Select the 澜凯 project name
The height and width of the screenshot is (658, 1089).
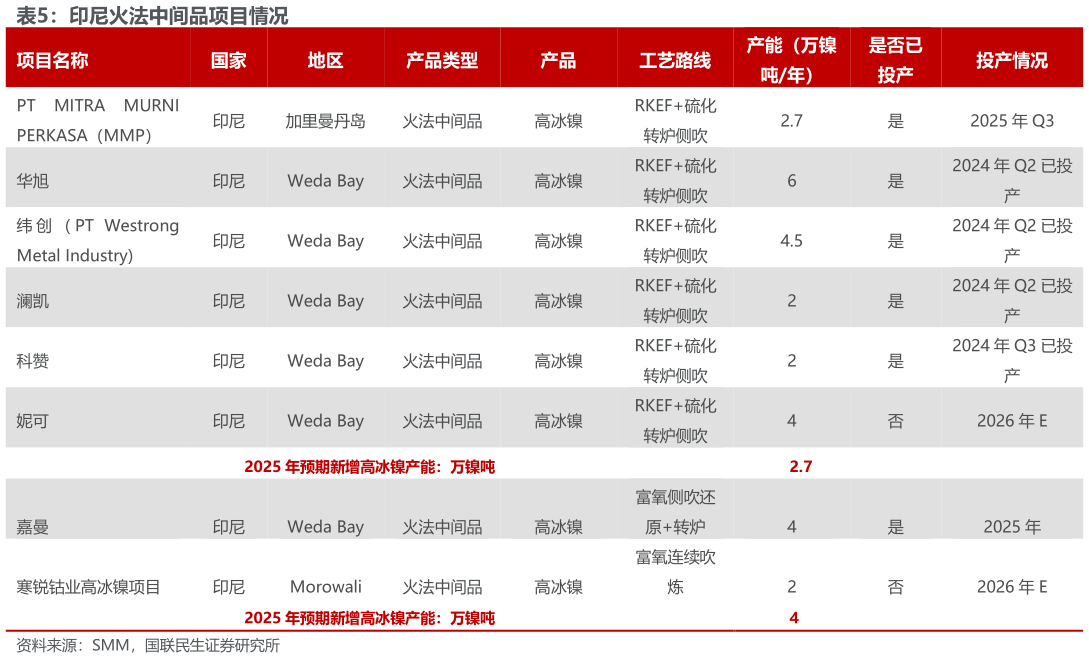(x=33, y=301)
